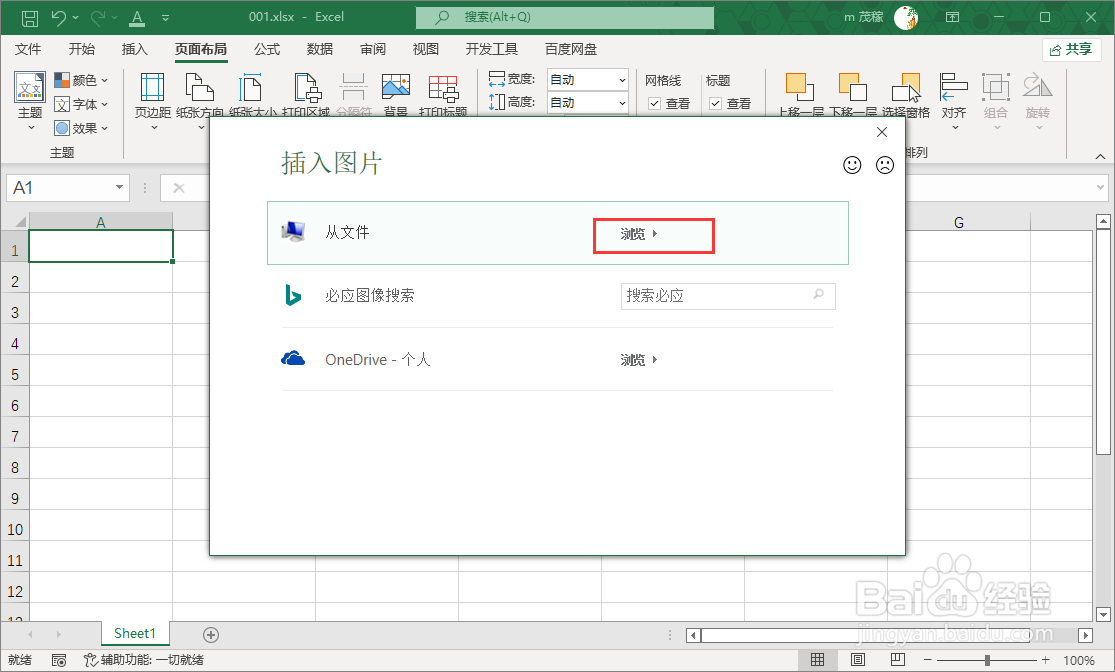Open the Themes (主题) gallery
Viewport: 1115px width, 672px height.
[x=30, y=102]
